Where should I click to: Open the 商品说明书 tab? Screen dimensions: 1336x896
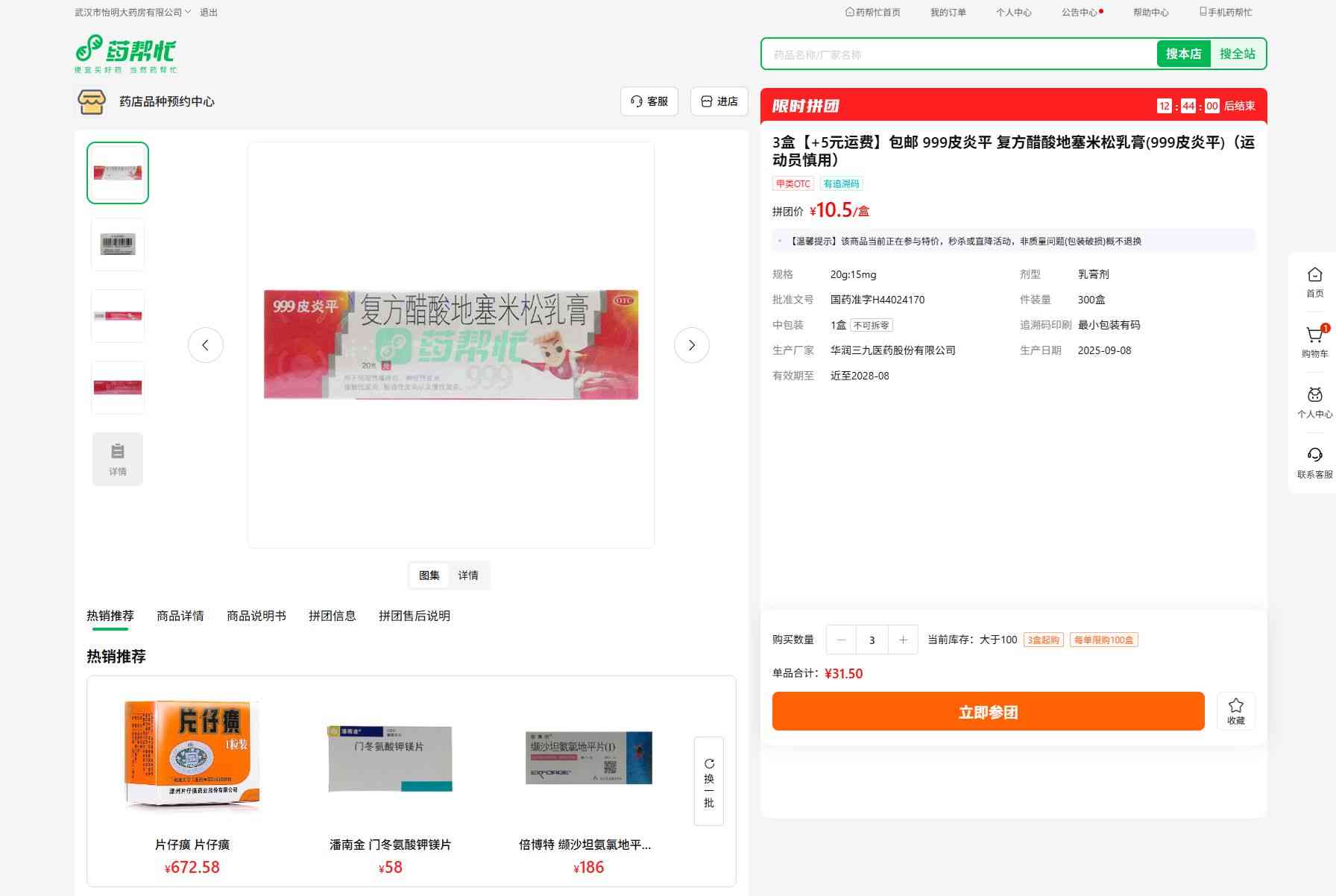tap(256, 616)
